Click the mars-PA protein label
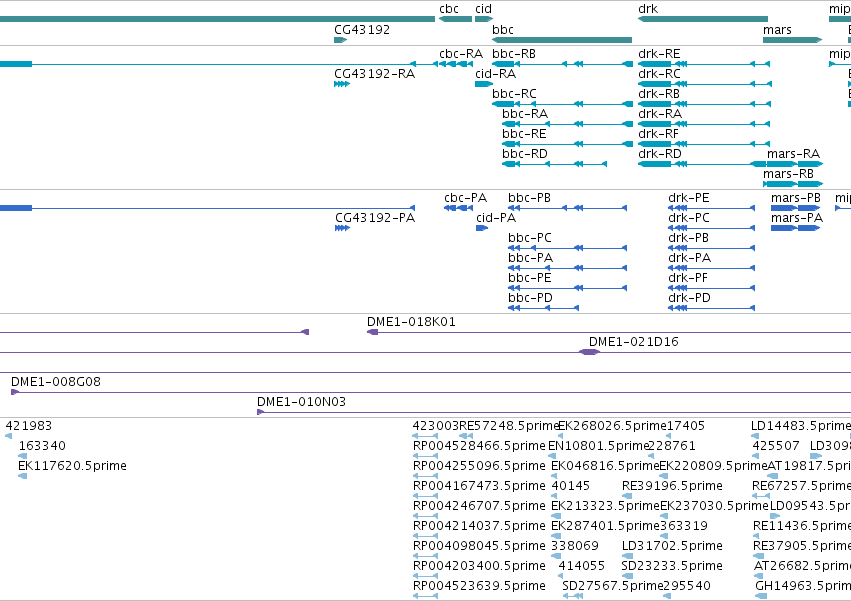Screen dimensions: 851x601 (797, 218)
